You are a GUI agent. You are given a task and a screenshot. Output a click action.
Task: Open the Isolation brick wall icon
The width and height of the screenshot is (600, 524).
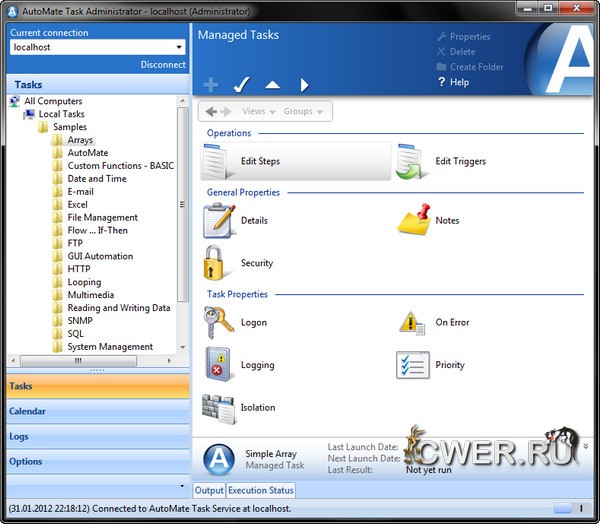coord(219,408)
